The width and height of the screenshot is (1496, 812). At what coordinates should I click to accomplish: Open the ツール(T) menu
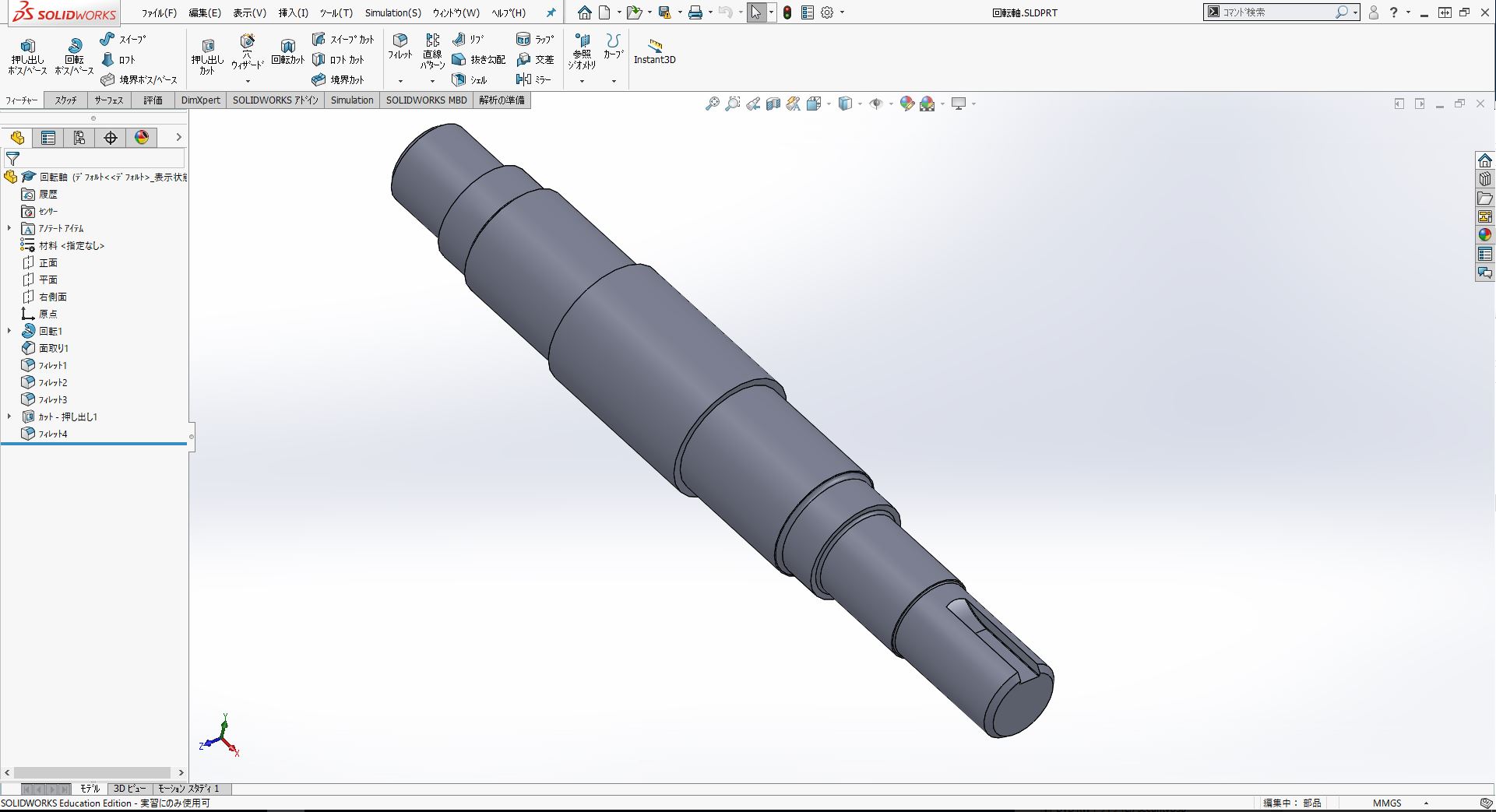(x=336, y=12)
